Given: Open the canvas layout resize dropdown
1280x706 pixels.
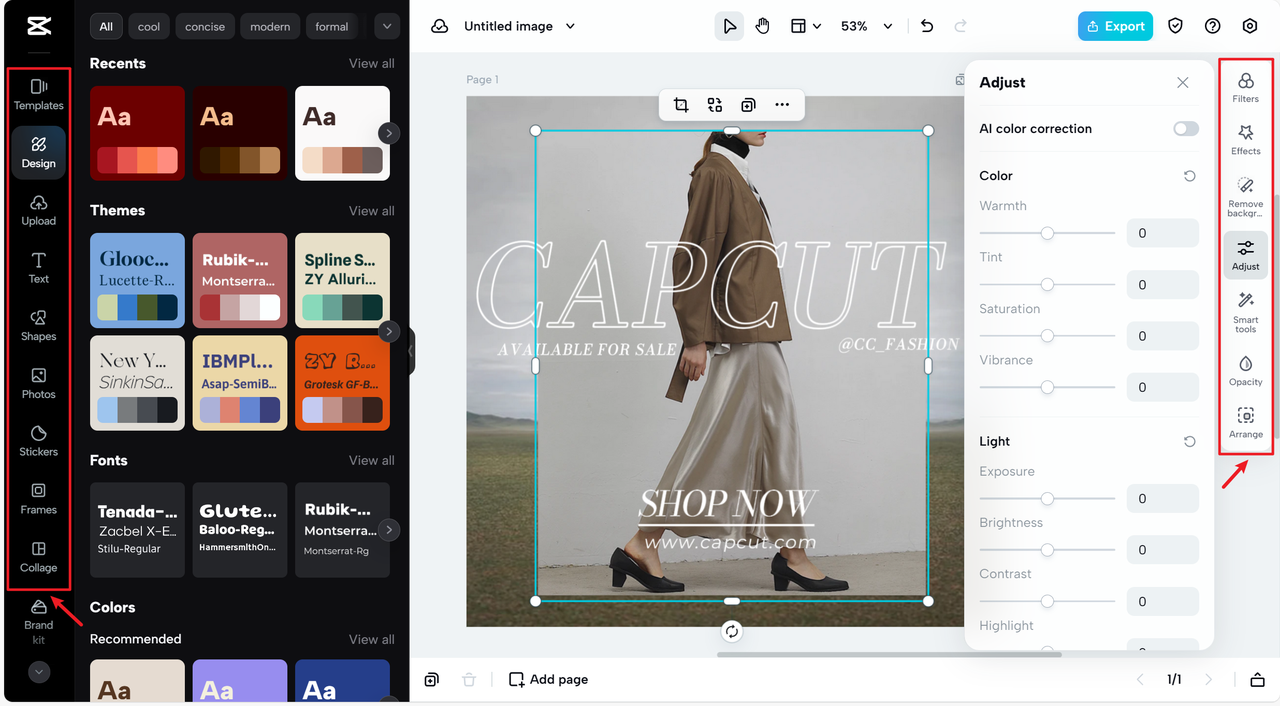Looking at the screenshot, I should click(x=805, y=26).
